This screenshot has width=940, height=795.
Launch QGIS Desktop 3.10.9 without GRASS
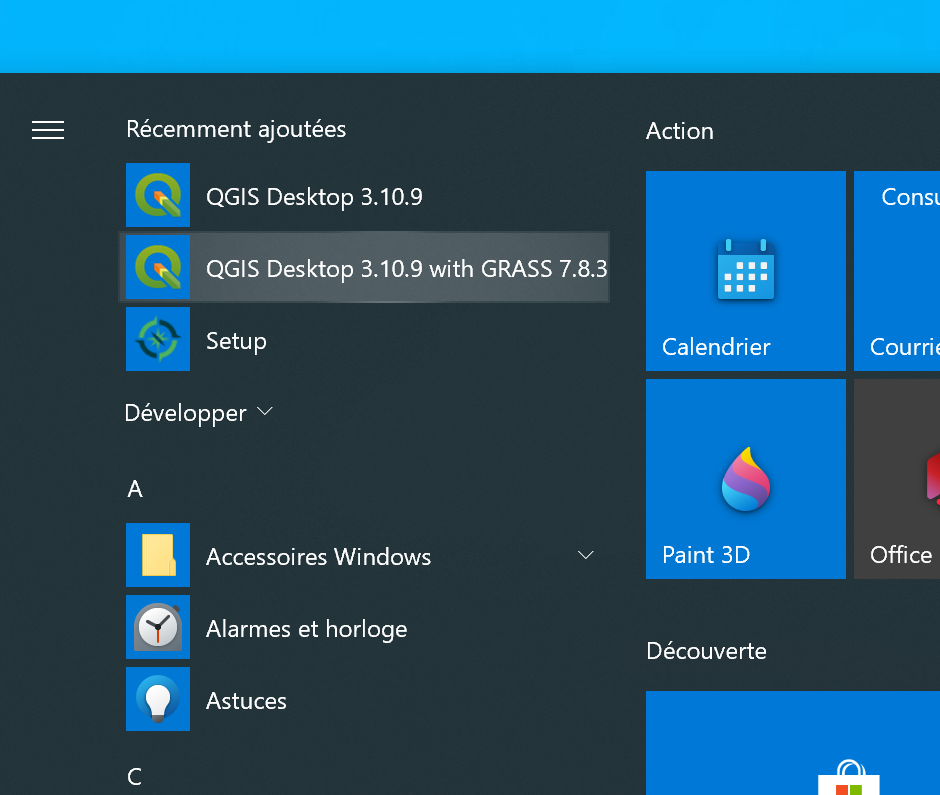pyautogui.click(x=313, y=197)
